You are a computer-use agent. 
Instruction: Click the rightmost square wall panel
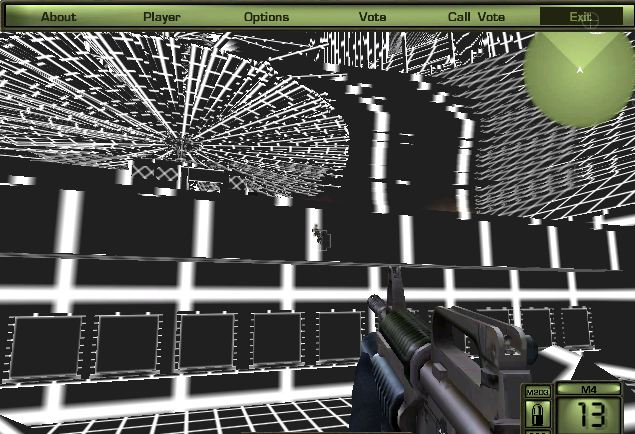pos(574,325)
